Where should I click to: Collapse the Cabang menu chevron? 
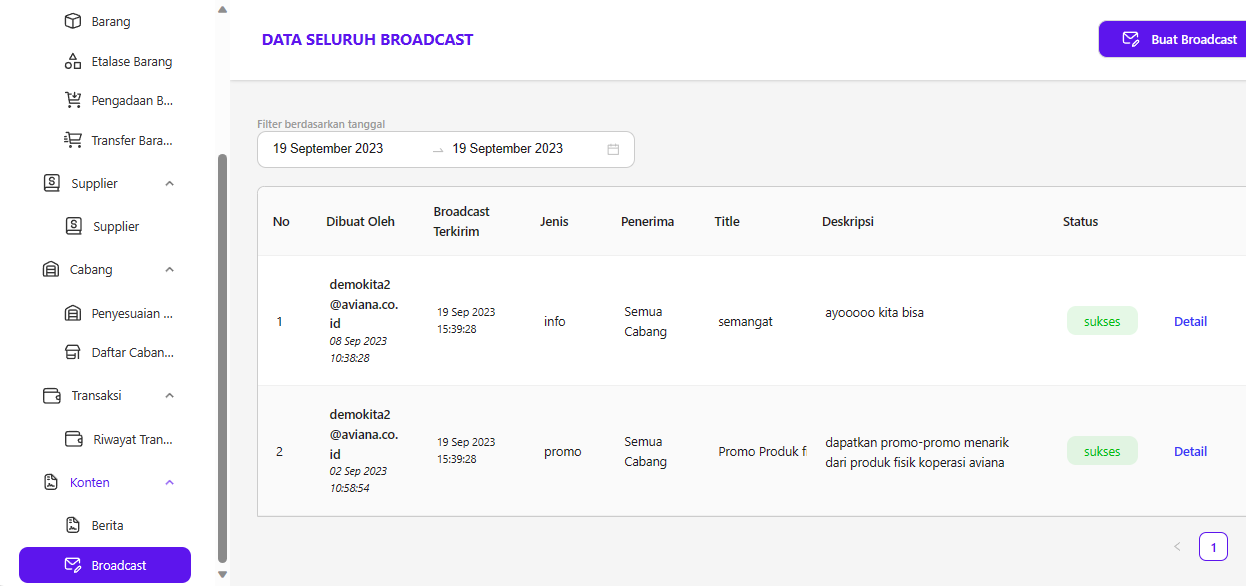click(169, 270)
